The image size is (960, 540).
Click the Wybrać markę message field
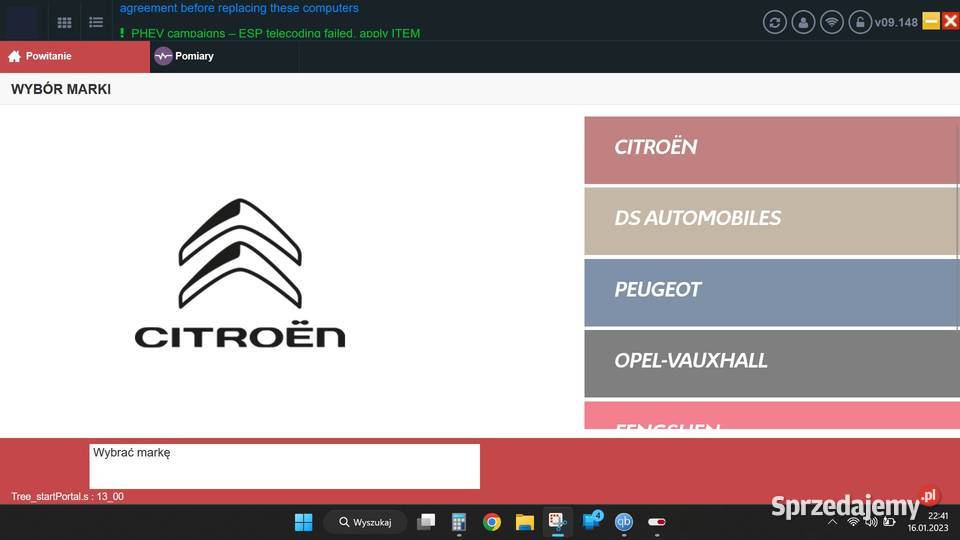pos(285,467)
